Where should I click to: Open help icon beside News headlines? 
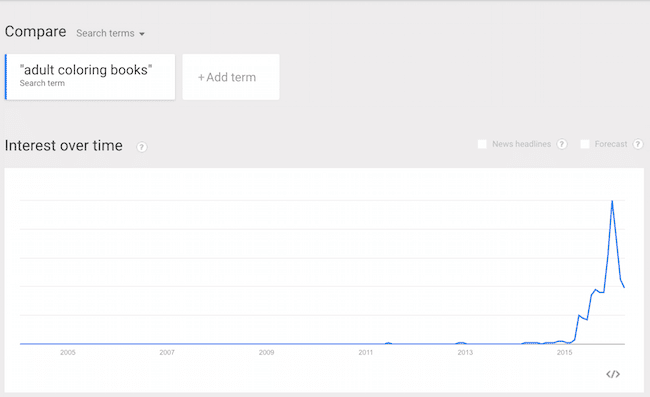[562, 144]
